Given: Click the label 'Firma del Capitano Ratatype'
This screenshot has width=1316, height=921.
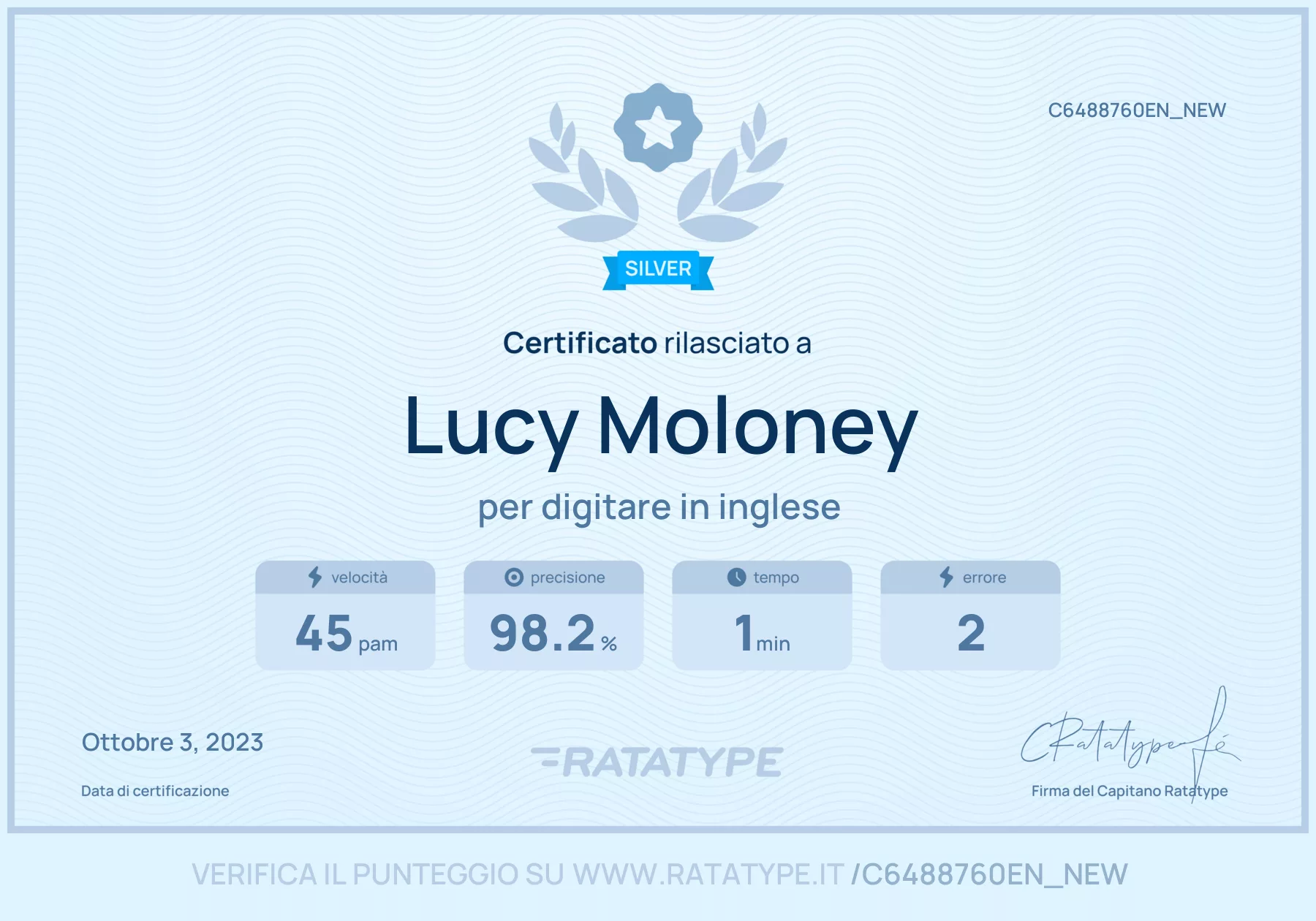Looking at the screenshot, I should click(x=1130, y=791).
